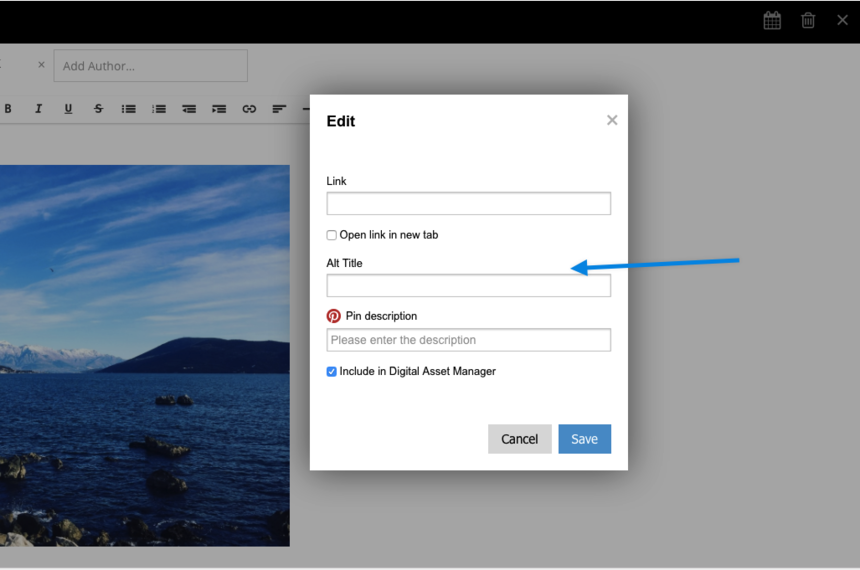Image resolution: width=860 pixels, height=570 pixels.
Task: Increase the paragraph indent
Action: click(x=219, y=109)
